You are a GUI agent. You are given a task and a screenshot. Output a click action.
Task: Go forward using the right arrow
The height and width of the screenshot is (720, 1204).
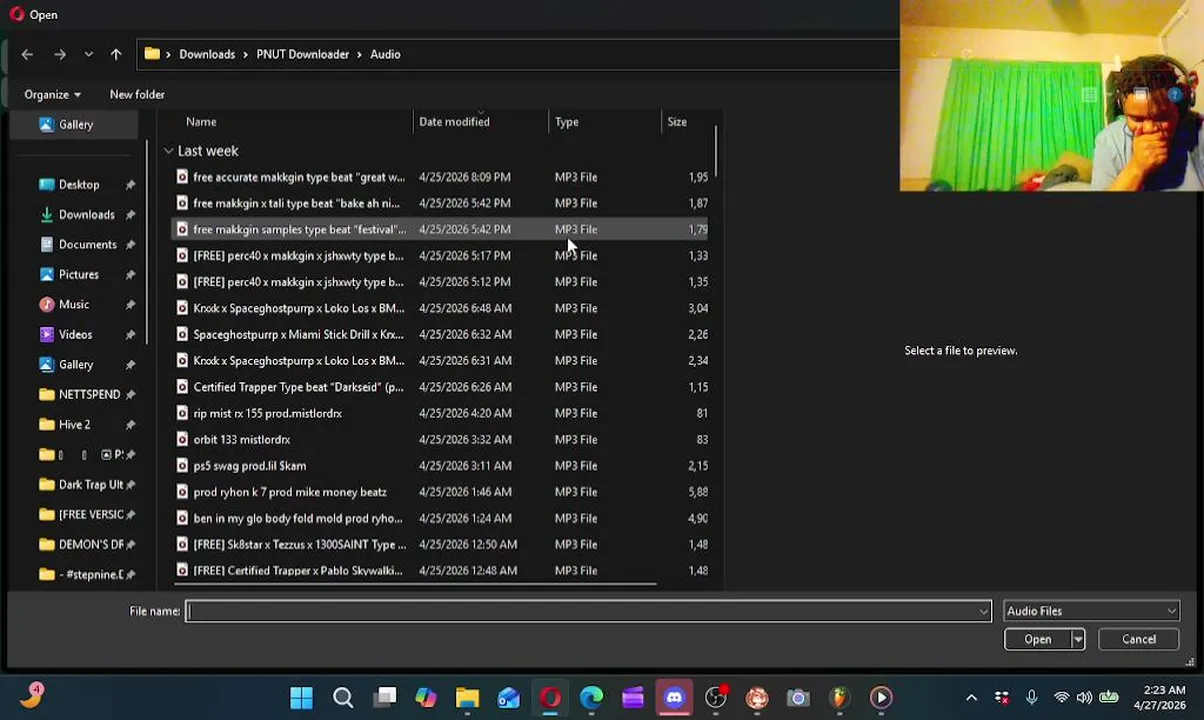[60, 54]
